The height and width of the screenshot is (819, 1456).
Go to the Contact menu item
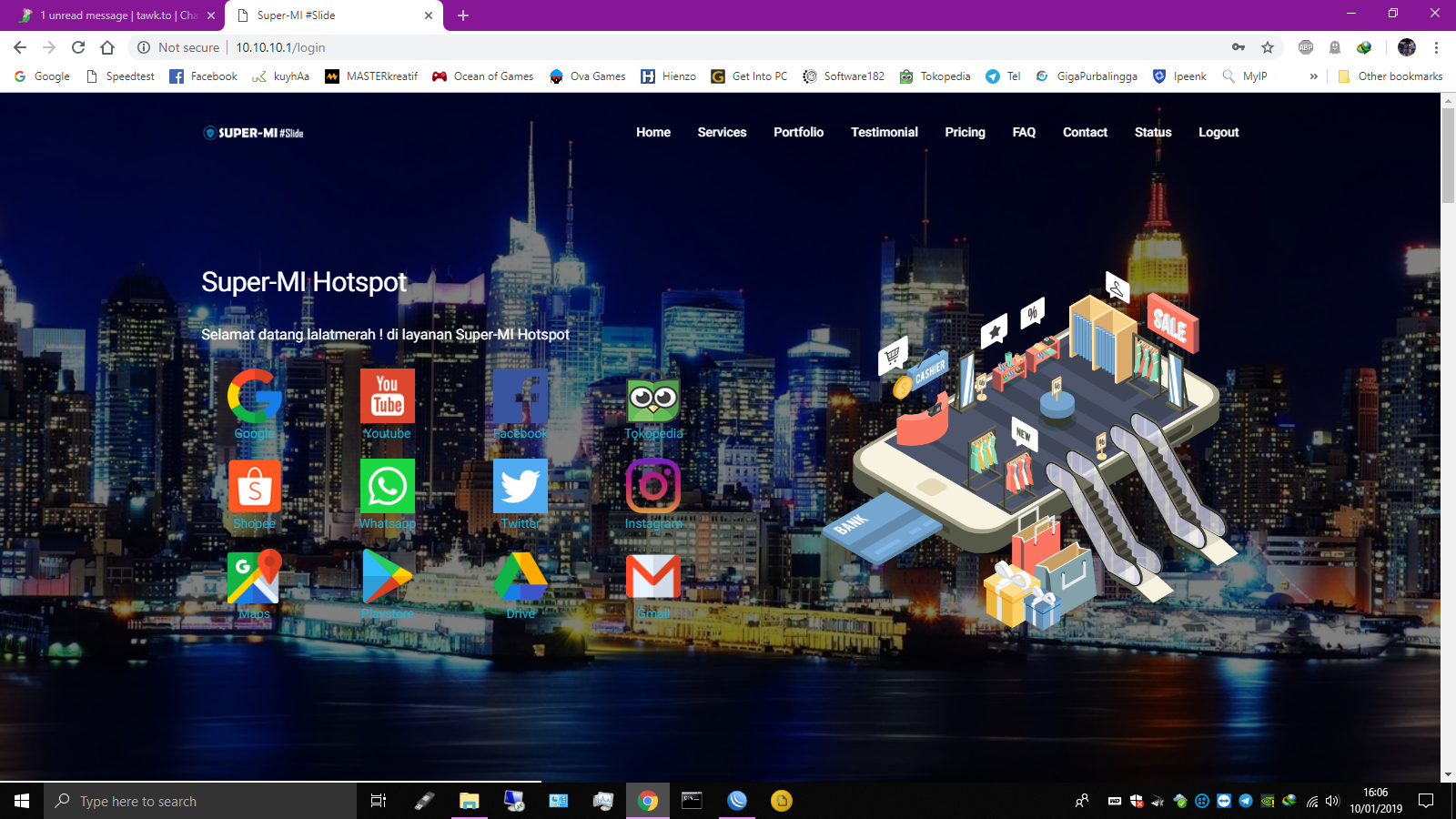click(1085, 132)
